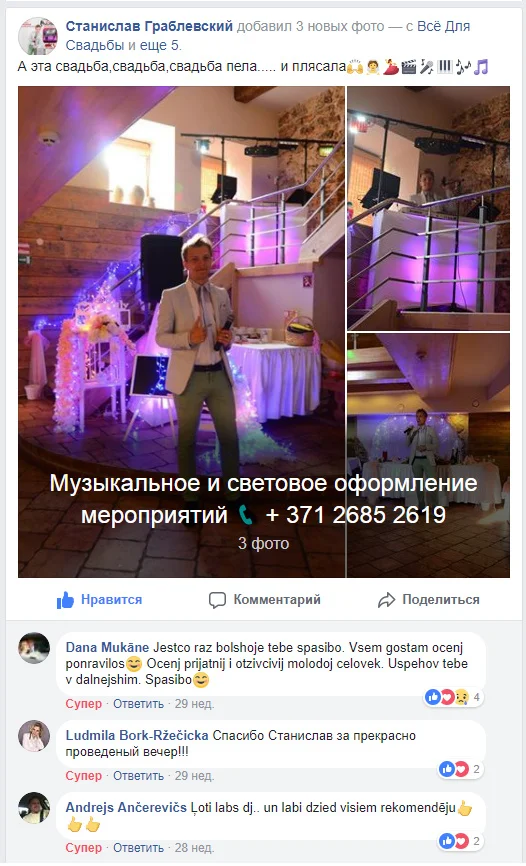Viewport: 526px width, 866px height.
Task: View reactions on Dana Mukāne's comment
Action: click(x=454, y=697)
